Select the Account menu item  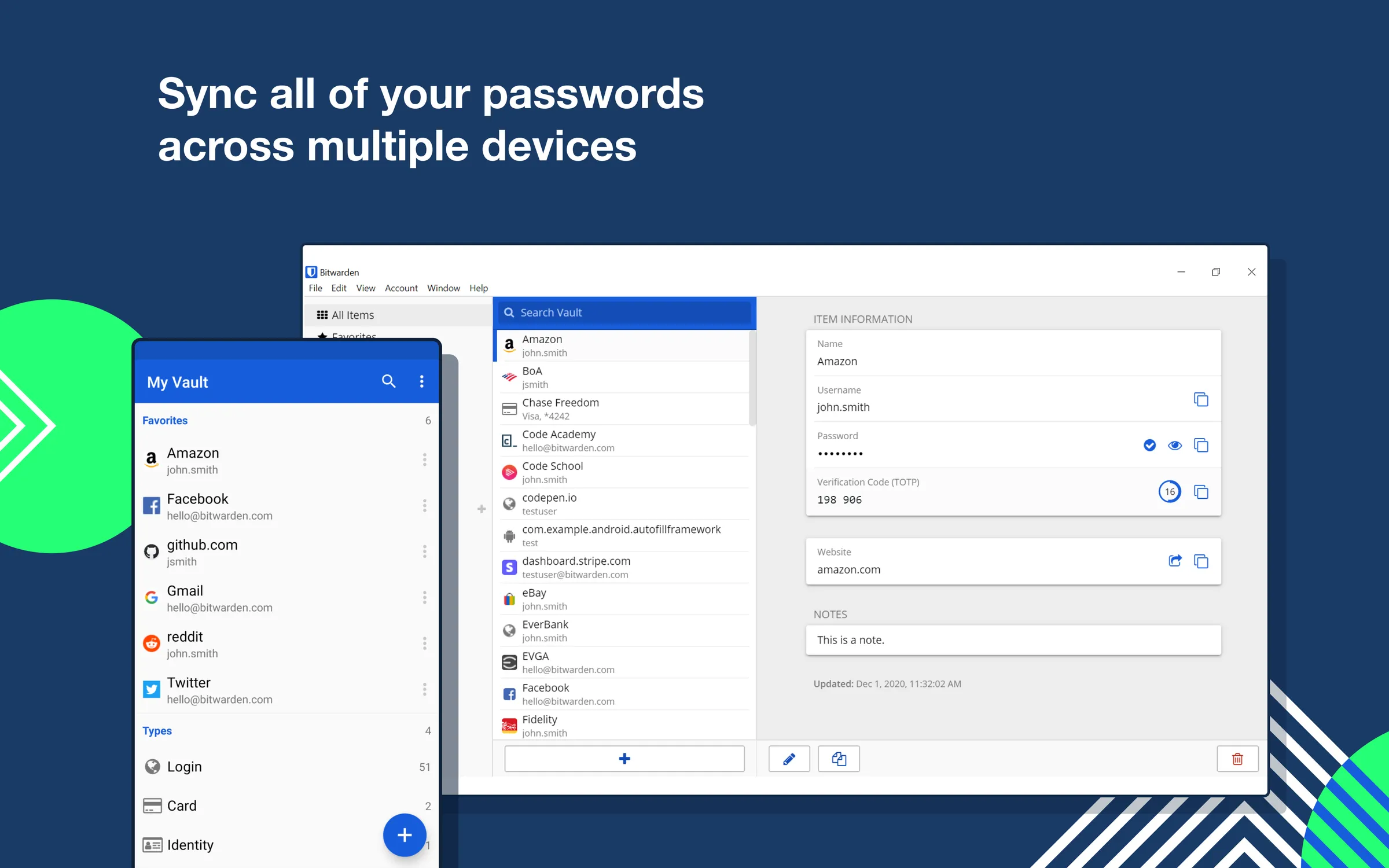pyautogui.click(x=400, y=288)
